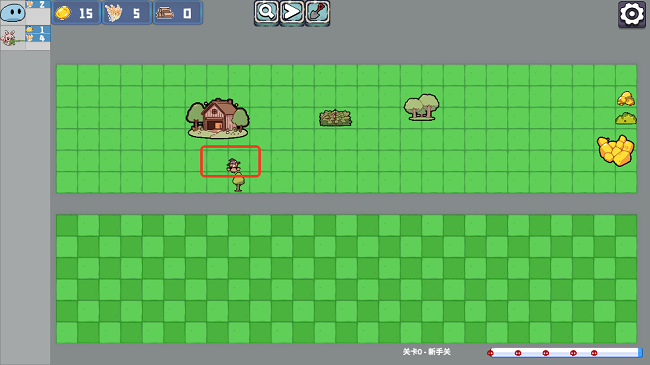Image resolution: width=650 pixels, height=365 pixels.
Task: Click the small sapling below the character
Action: (238, 182)
